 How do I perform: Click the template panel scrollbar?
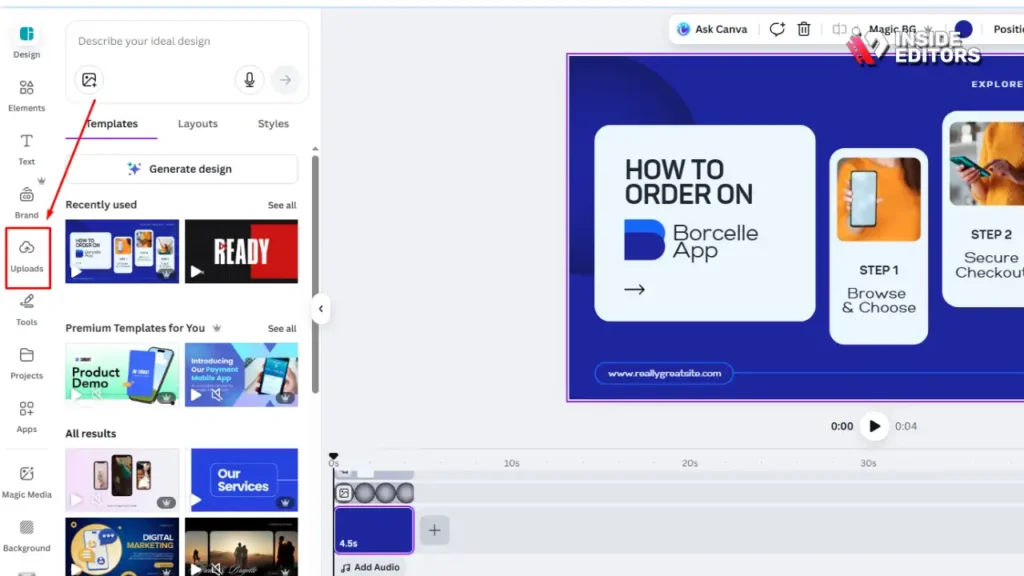click(315, 274)
